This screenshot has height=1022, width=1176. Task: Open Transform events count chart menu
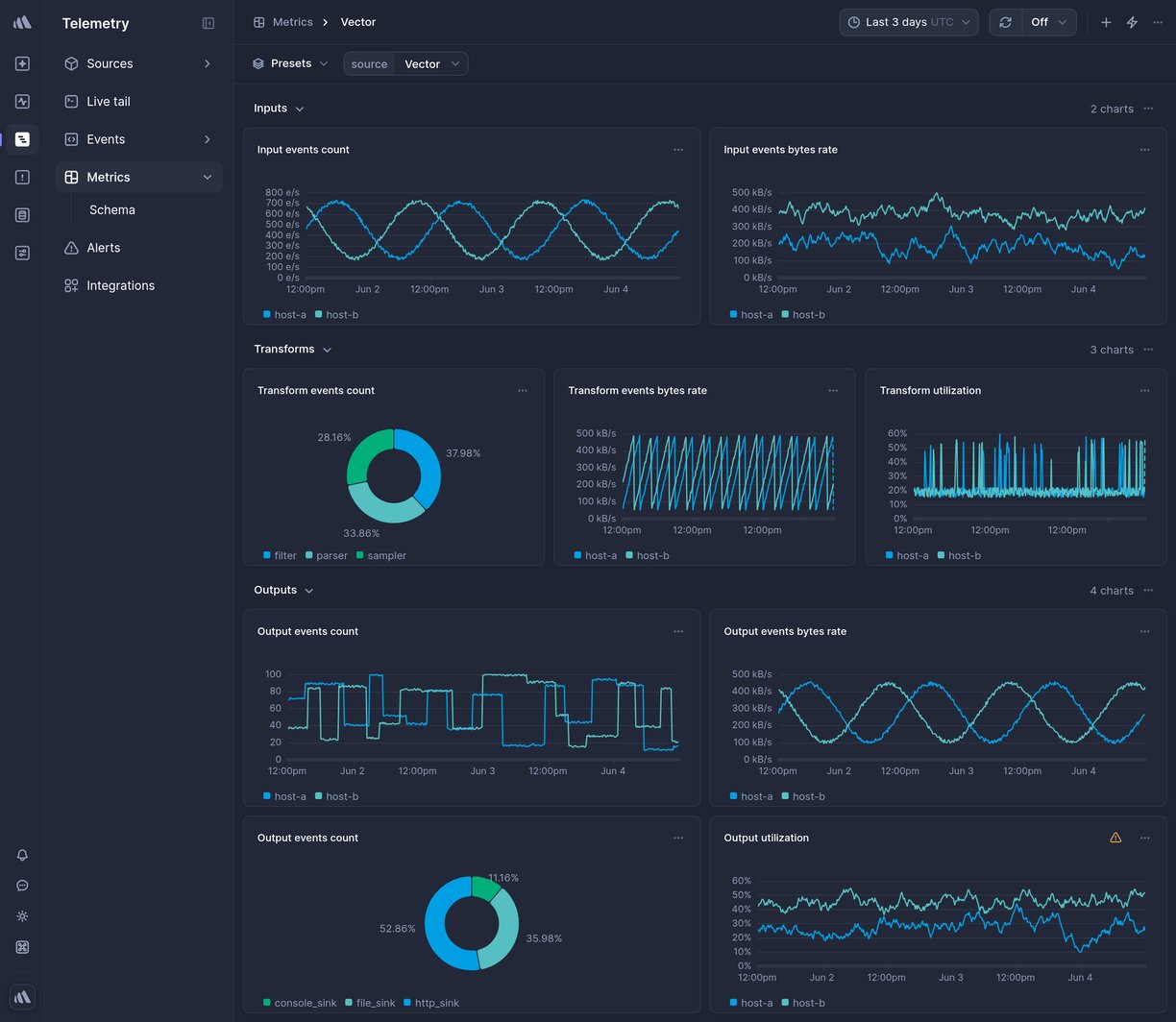pyautogui.click(x=523, y=391)
